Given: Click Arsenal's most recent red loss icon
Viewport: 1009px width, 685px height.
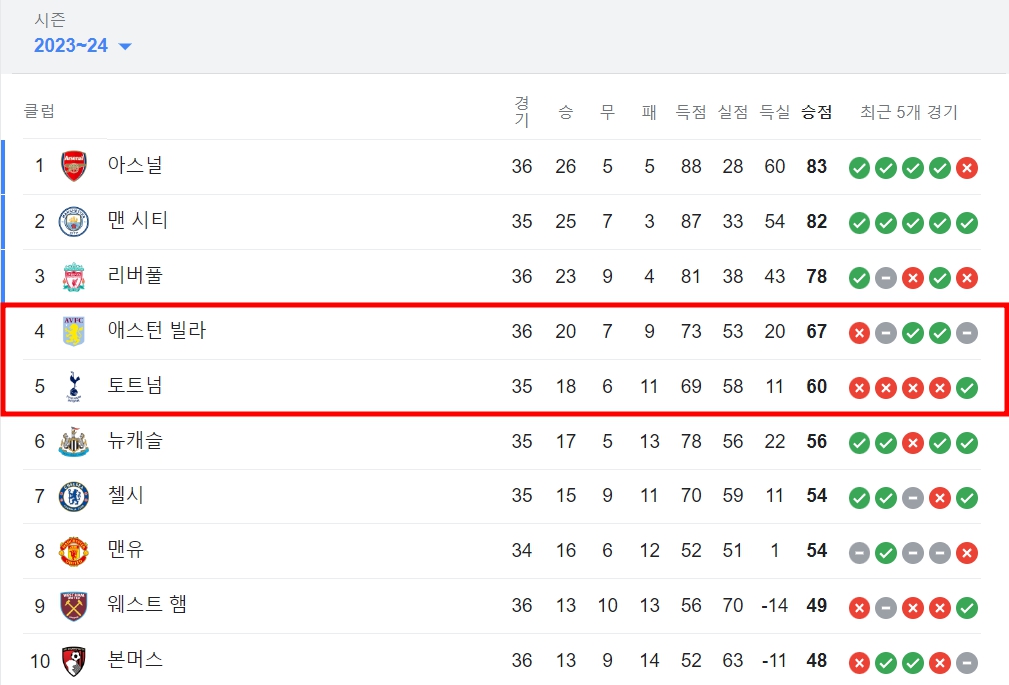Looking at the screenshot, I should [966, 168].
